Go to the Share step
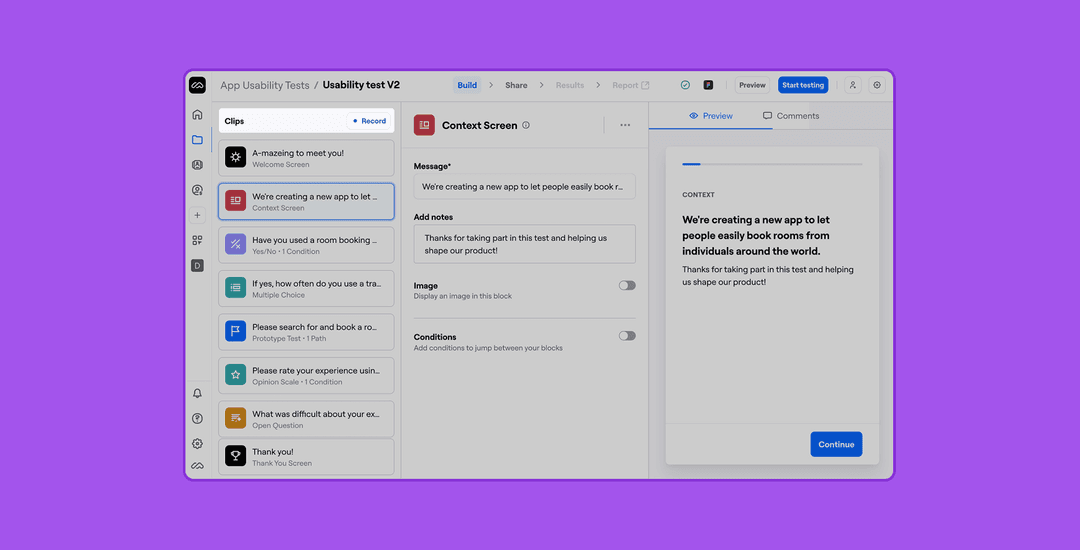This screenshot has height=550, width=1080. [516, 85]
